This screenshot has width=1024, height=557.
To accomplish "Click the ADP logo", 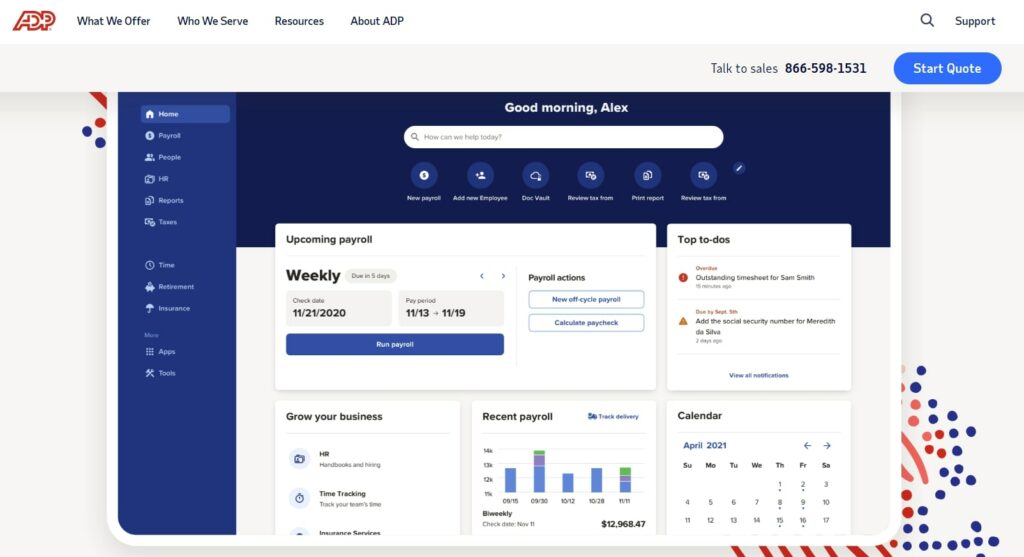I will tap(34, 21).
